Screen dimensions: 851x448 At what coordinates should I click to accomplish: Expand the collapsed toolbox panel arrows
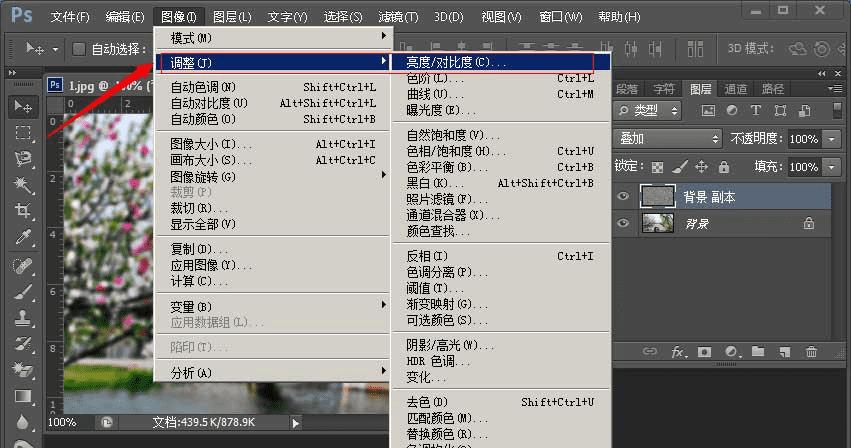pyautogui.click(x=12, y=72)
